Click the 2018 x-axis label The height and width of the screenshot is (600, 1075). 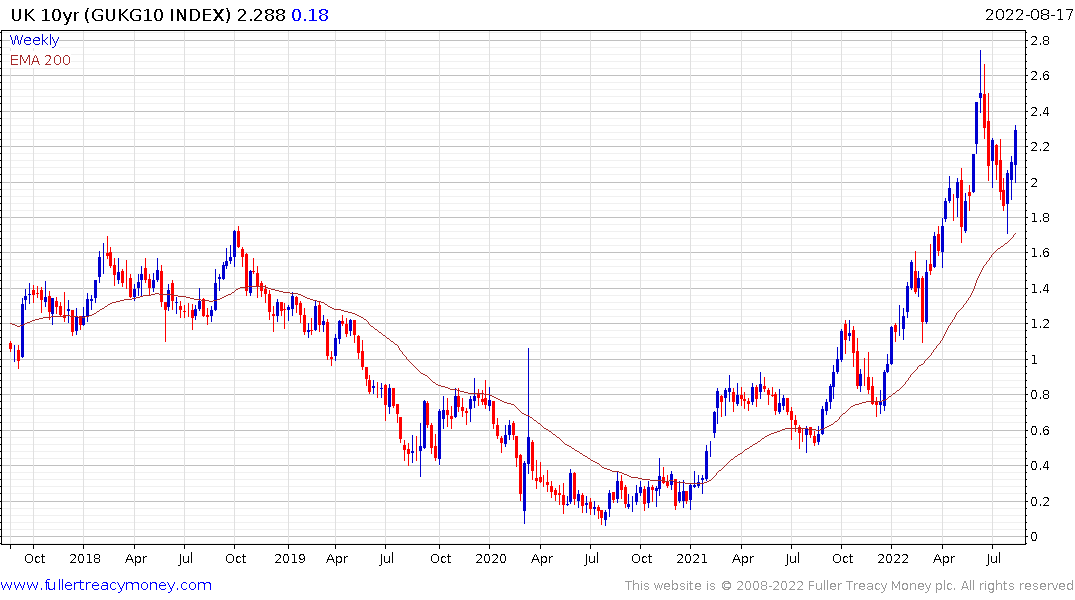point(85,558)
